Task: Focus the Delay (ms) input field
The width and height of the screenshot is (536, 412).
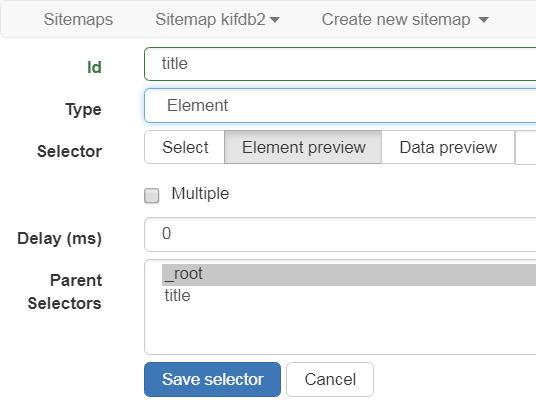Action: tap(340, 234)
